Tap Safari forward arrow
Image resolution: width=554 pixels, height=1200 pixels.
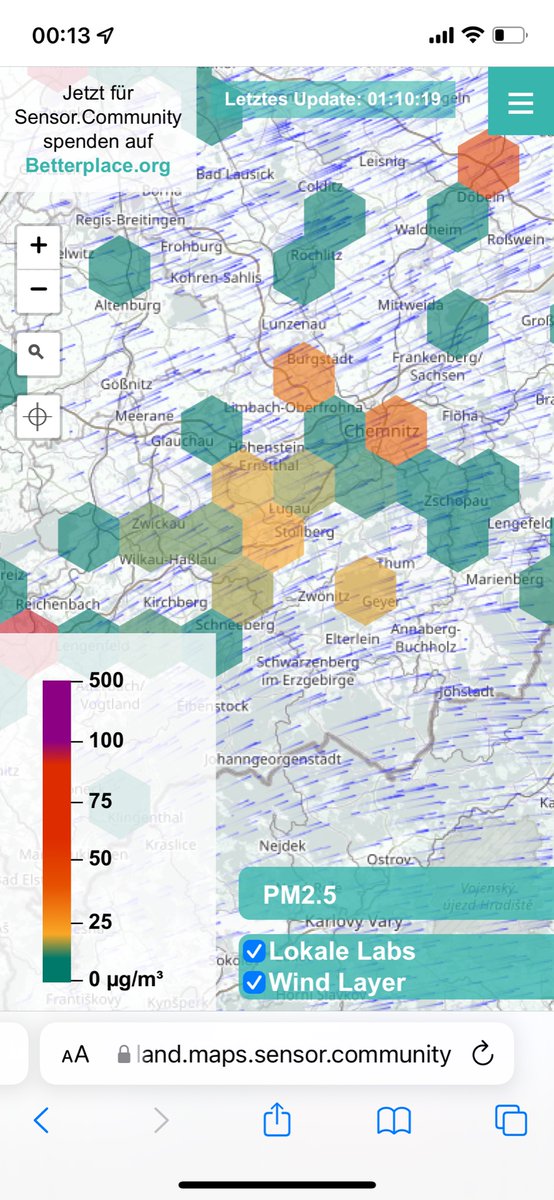click(161, 1120)
